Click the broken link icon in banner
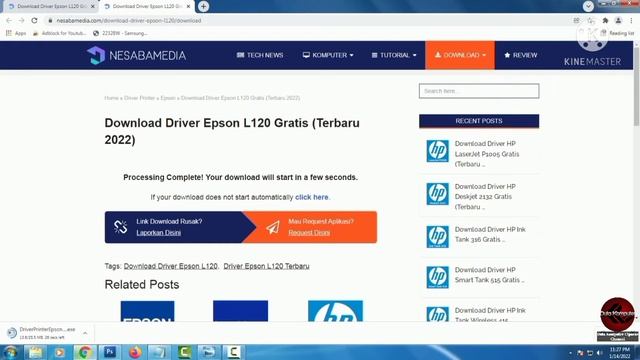The image size is (640, 360). (x=120, y=227)
